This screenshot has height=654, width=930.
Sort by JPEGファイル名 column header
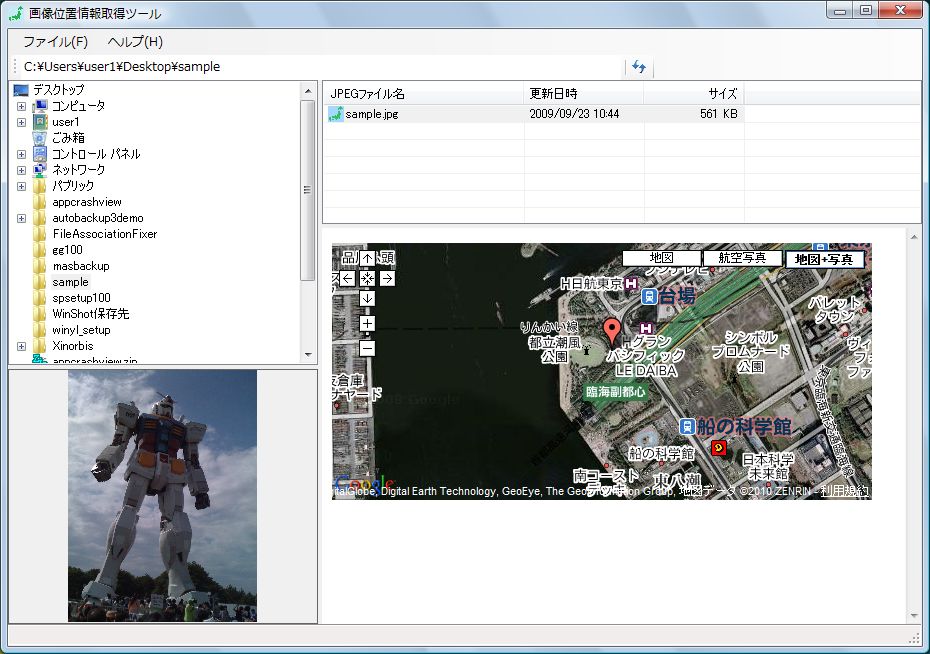(x=423, y=94)
